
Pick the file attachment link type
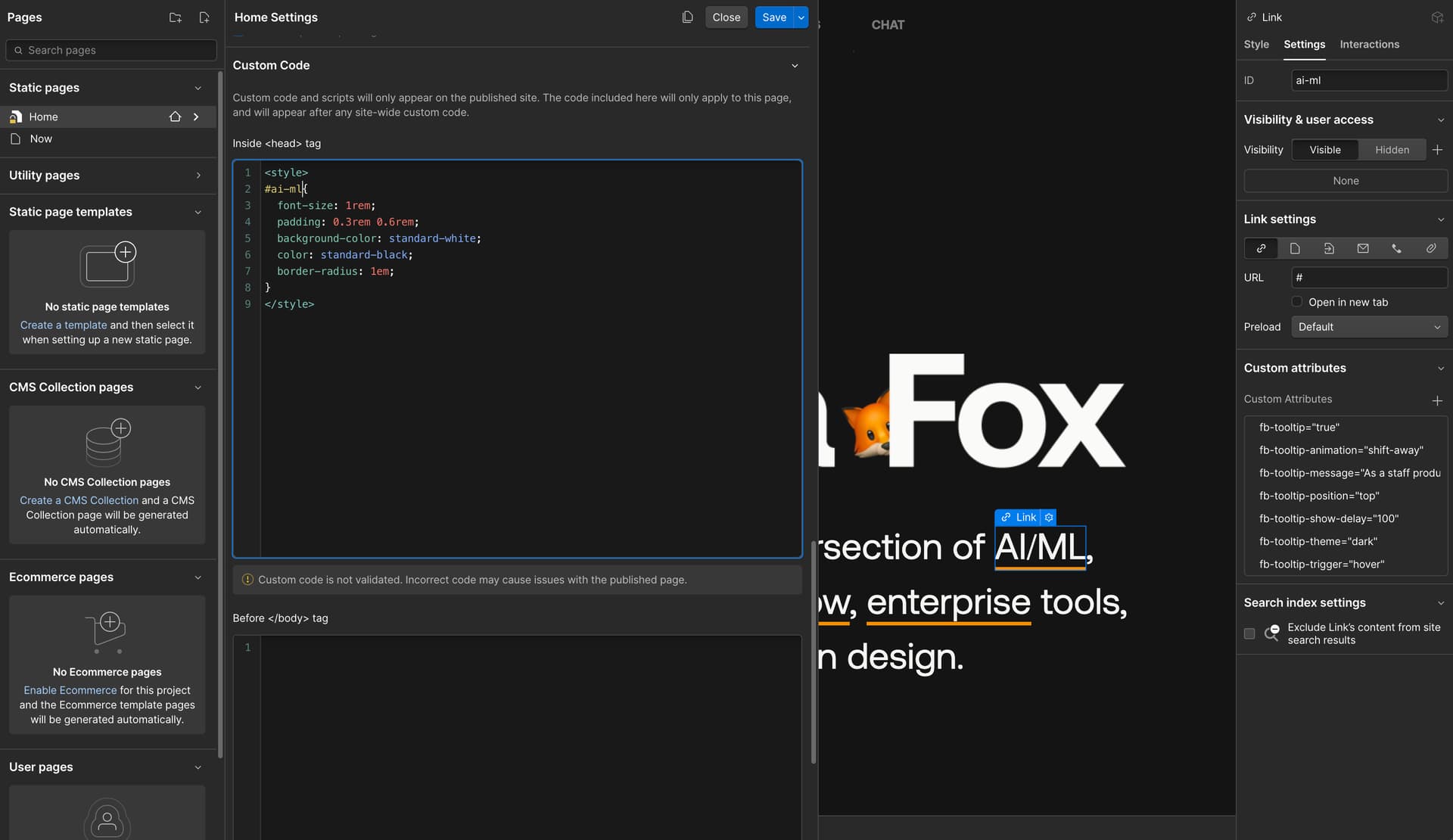[1430, 248]
